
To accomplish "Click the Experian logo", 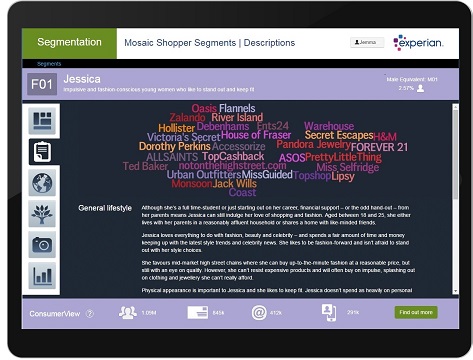I will 418,43.
